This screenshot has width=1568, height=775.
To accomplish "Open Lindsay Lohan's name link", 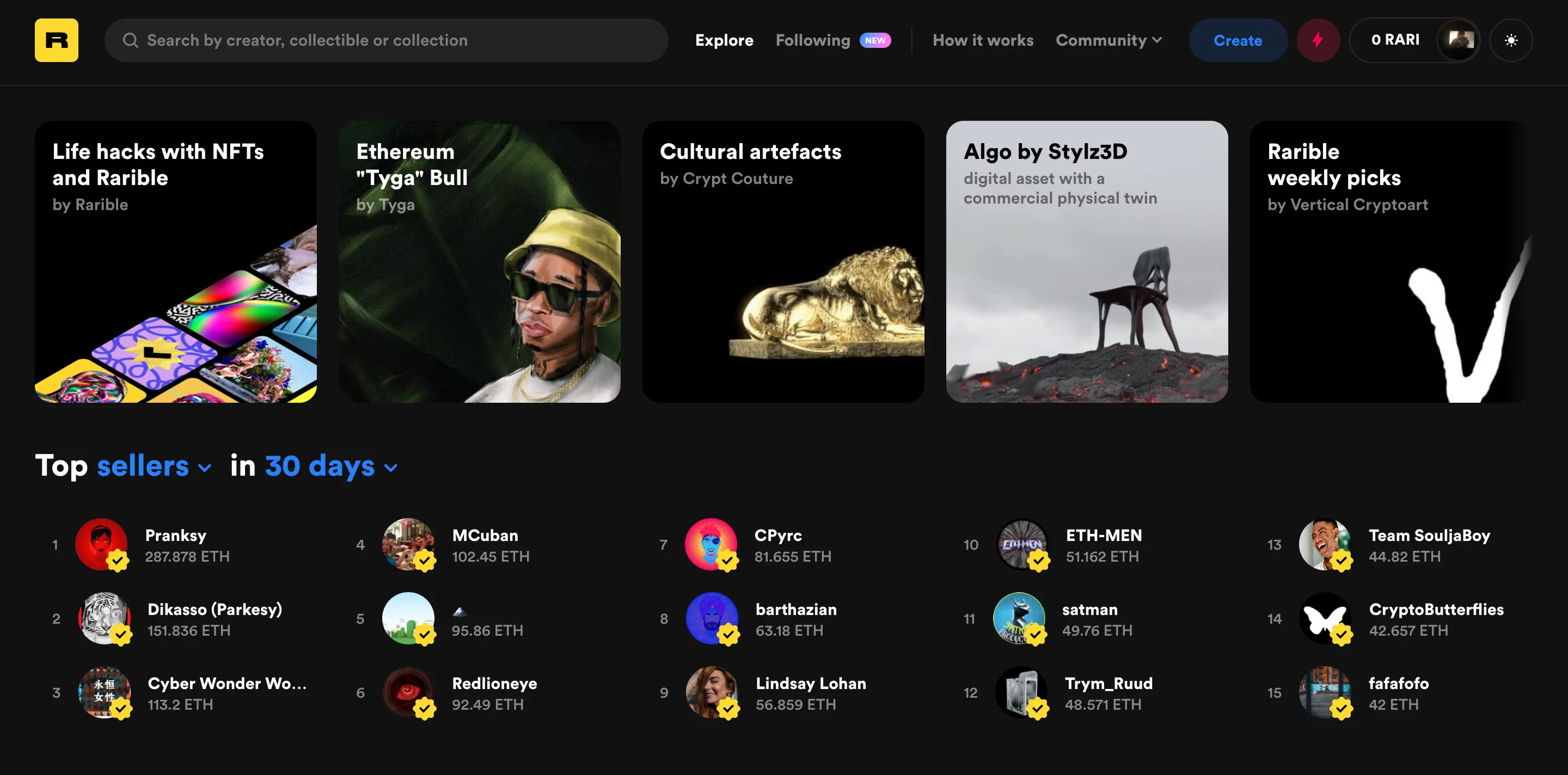I will [810, 683].
